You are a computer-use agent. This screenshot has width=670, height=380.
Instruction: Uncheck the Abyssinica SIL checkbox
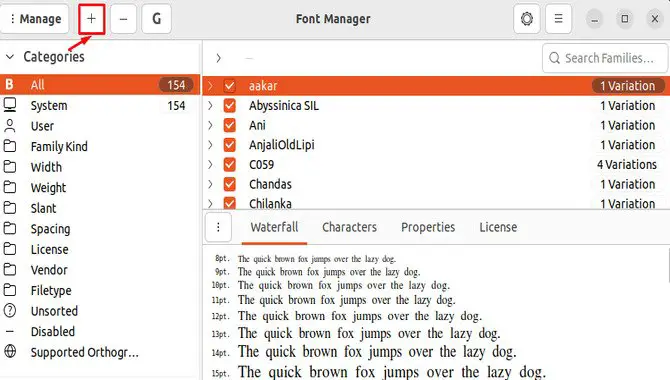click(x=229, y=105)
